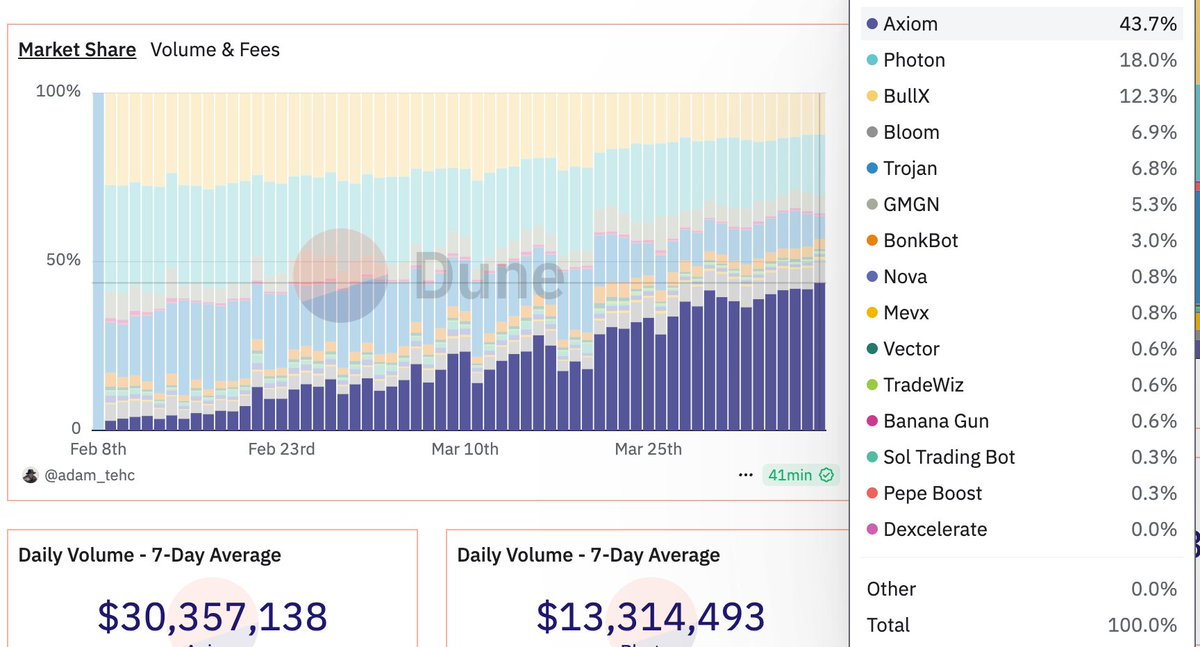Click the Axiom legend color dot
Screen dimensions: 1200x647
point(872,24)
